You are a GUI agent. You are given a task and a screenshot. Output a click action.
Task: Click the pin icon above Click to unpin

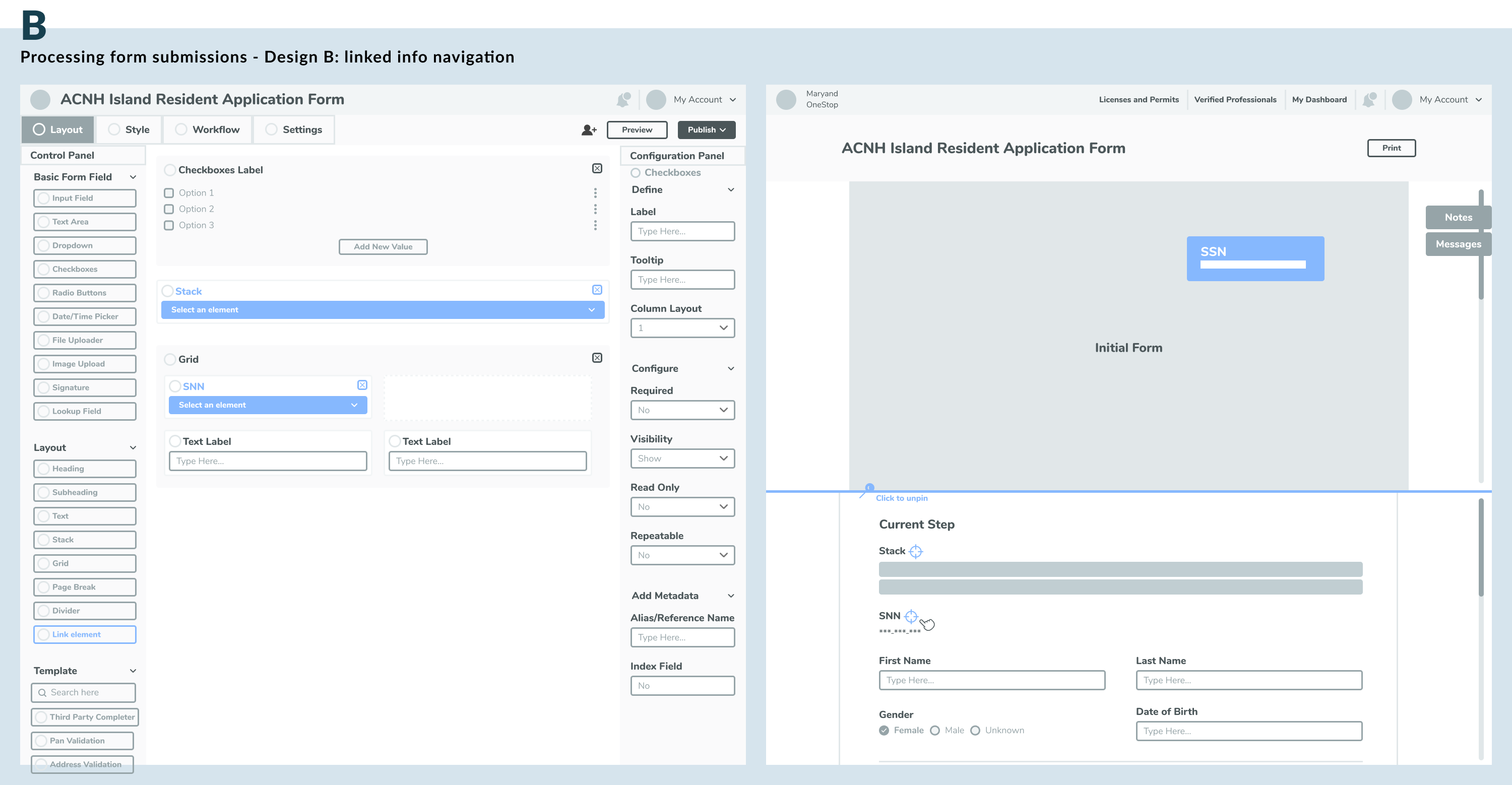[867, 490]
